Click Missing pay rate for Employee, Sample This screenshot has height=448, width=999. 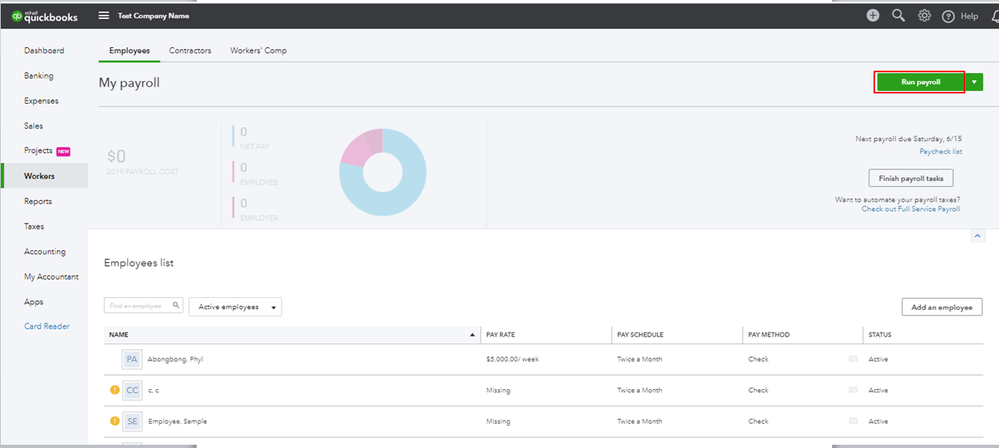pos(498,421)
